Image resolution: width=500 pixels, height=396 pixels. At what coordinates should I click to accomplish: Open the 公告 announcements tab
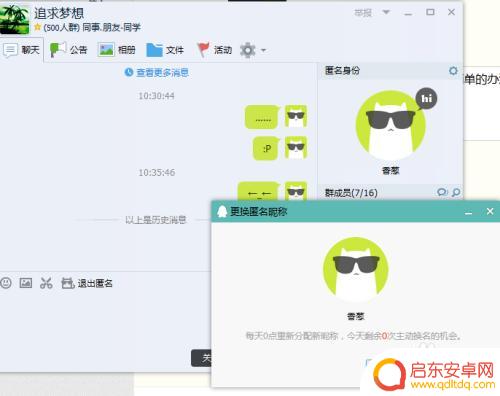pos(68,50)
